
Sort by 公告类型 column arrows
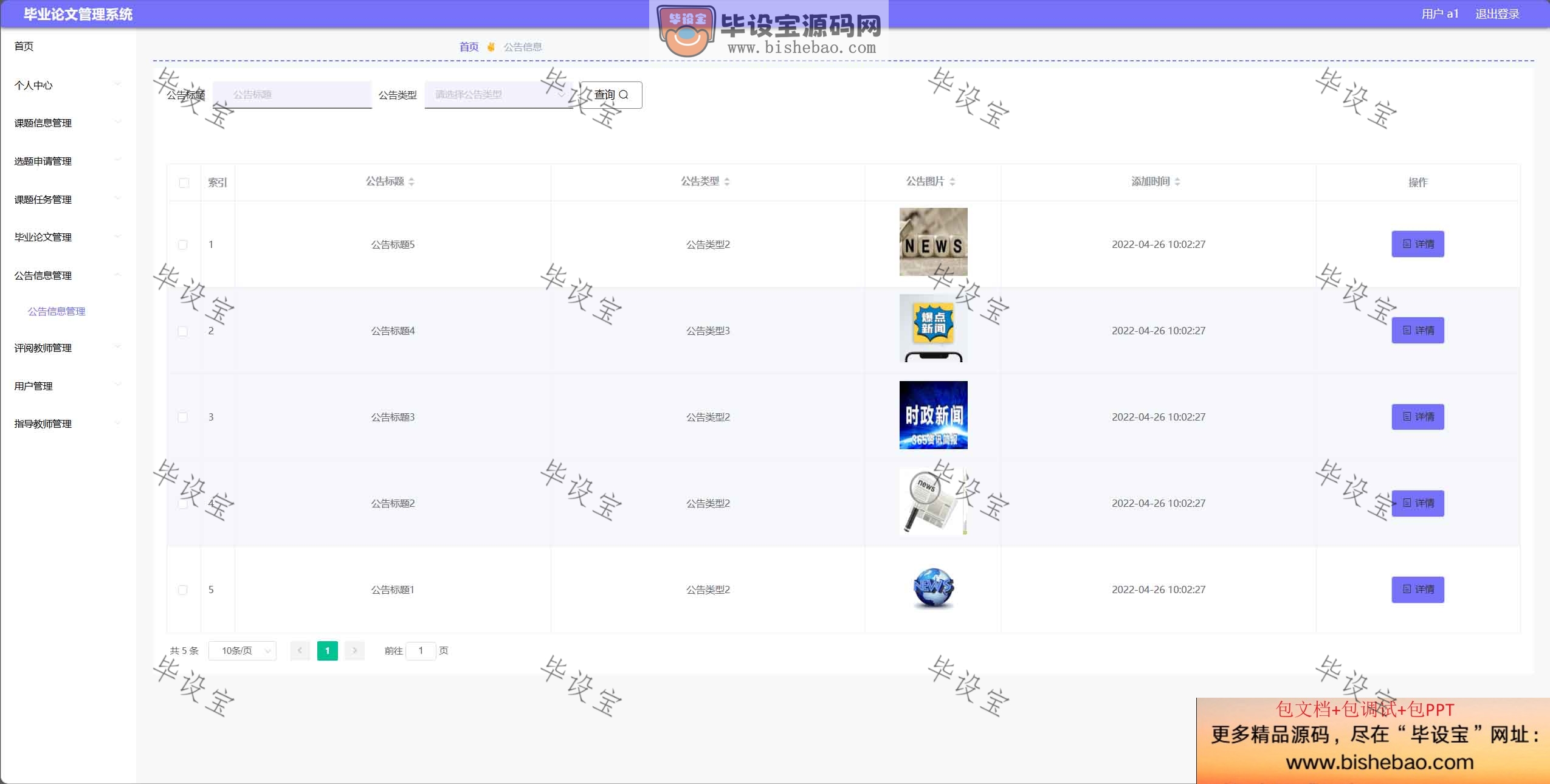pyautogui.click(x=727, y=182)
